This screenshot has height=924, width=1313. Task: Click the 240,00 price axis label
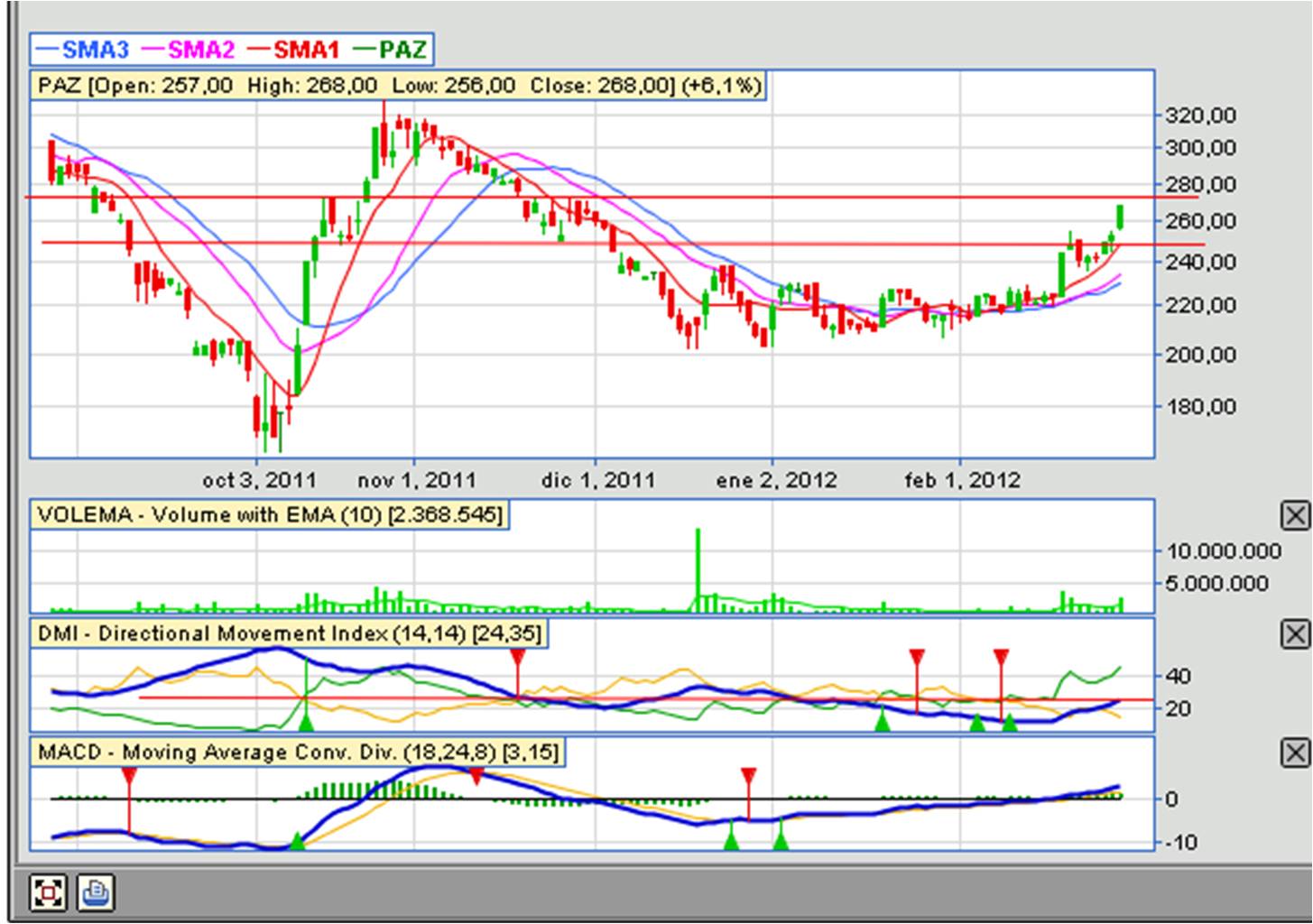click(x=1201, y=262)
